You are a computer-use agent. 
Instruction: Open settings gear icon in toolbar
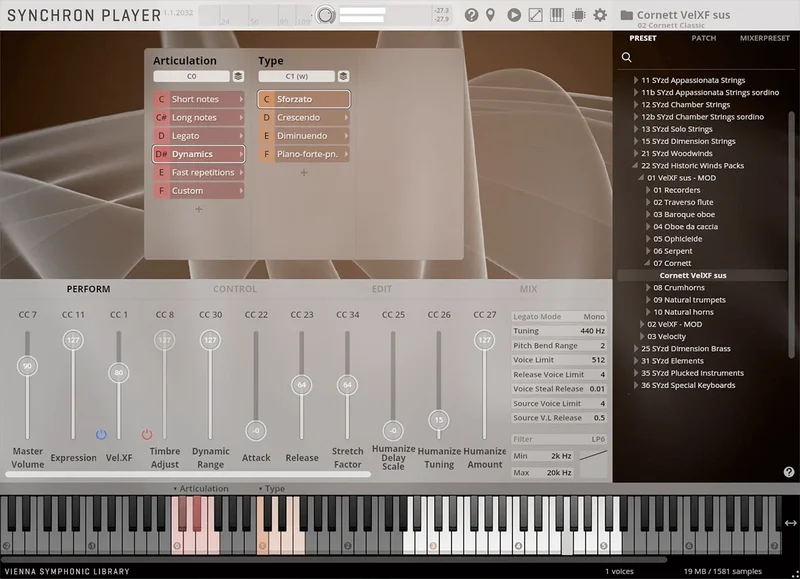point(600,15)
